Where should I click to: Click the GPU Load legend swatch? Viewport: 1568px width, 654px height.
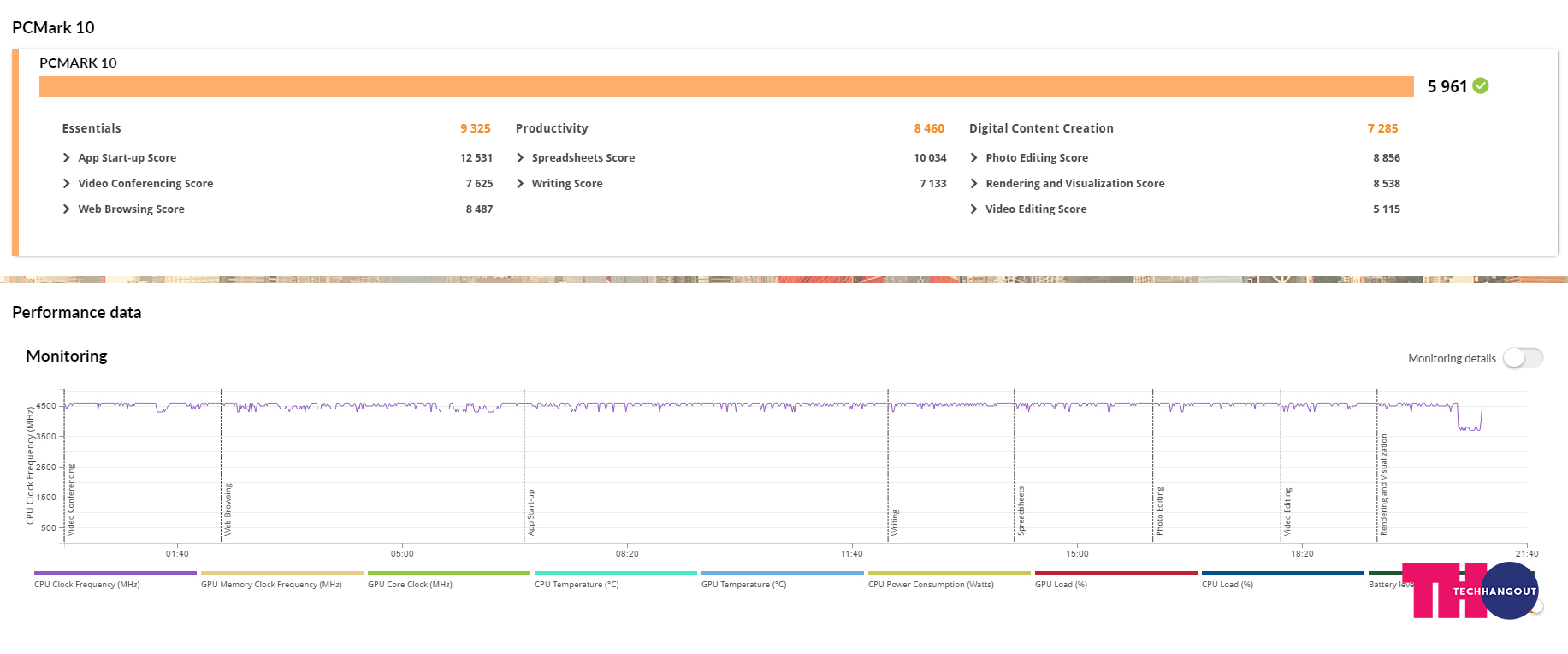pos(1116,573)
